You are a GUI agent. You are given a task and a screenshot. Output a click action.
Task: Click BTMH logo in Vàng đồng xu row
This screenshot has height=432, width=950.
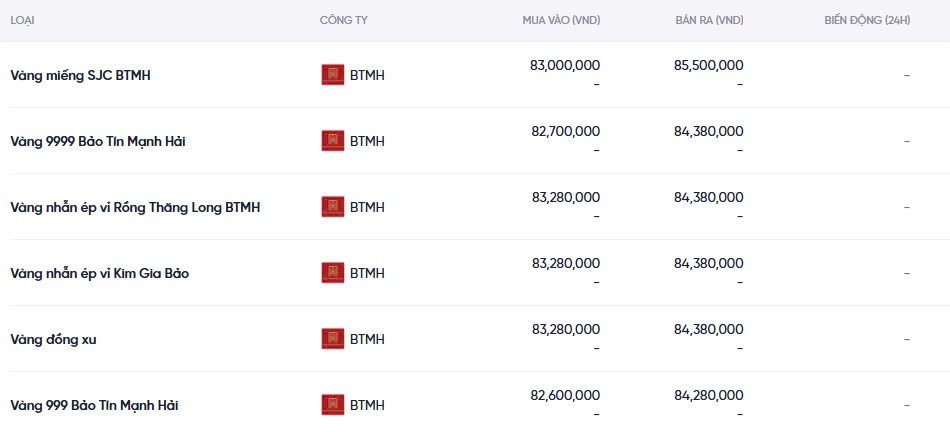click(x=332, y=339)
